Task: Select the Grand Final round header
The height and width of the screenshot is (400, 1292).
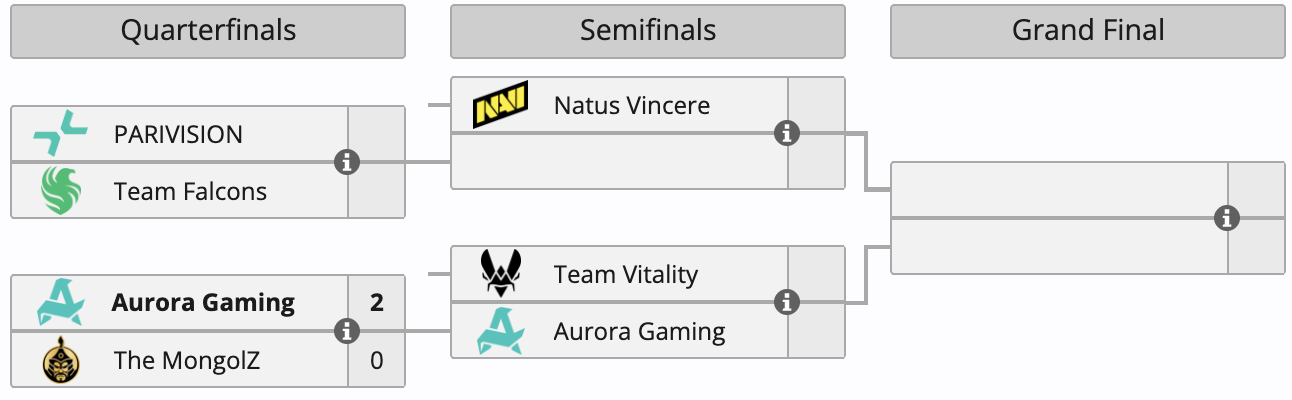Action: point(1088,31)
